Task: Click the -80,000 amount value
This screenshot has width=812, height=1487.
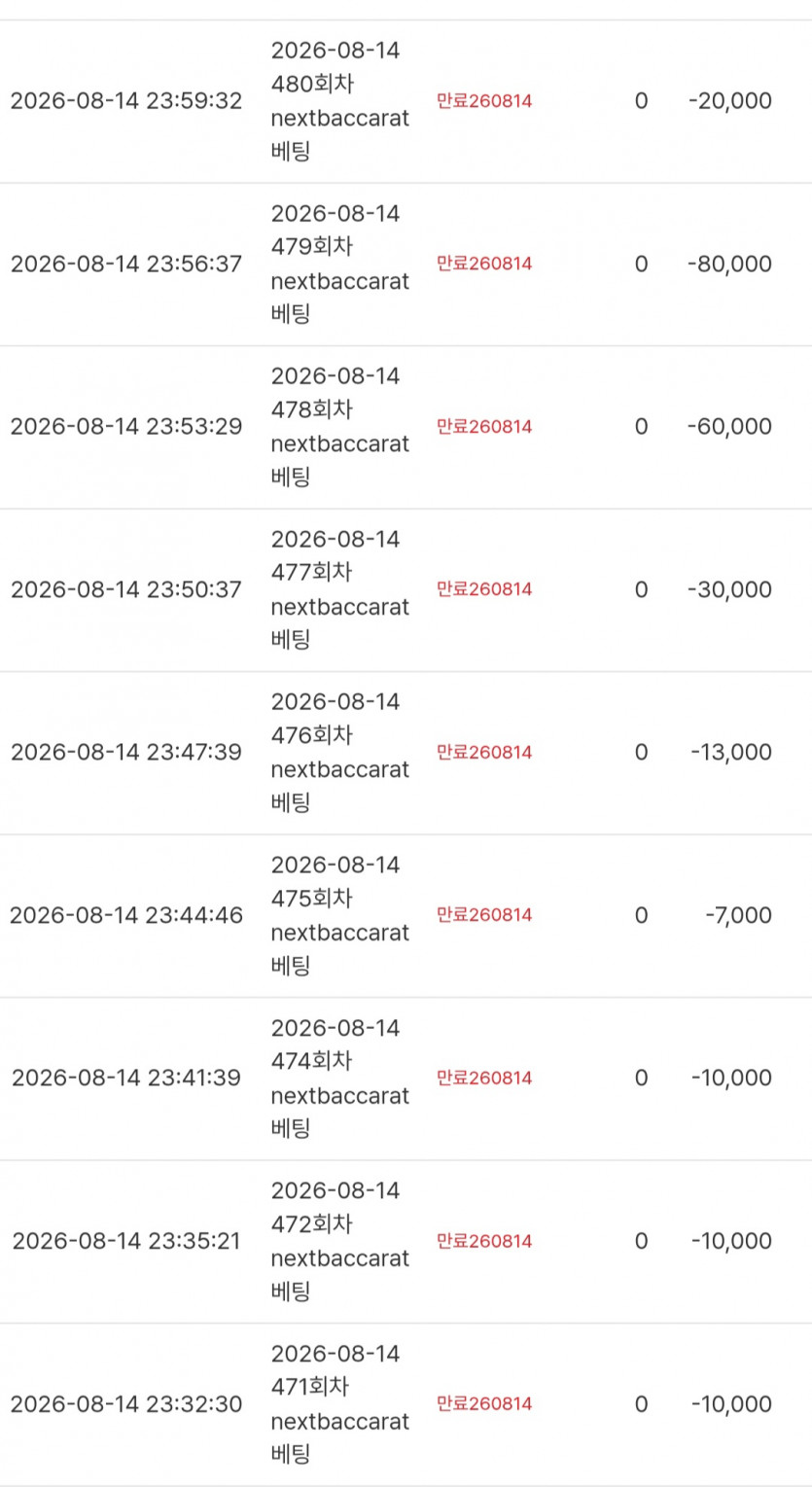Action: pyautogui.click(x=729, y=264)
